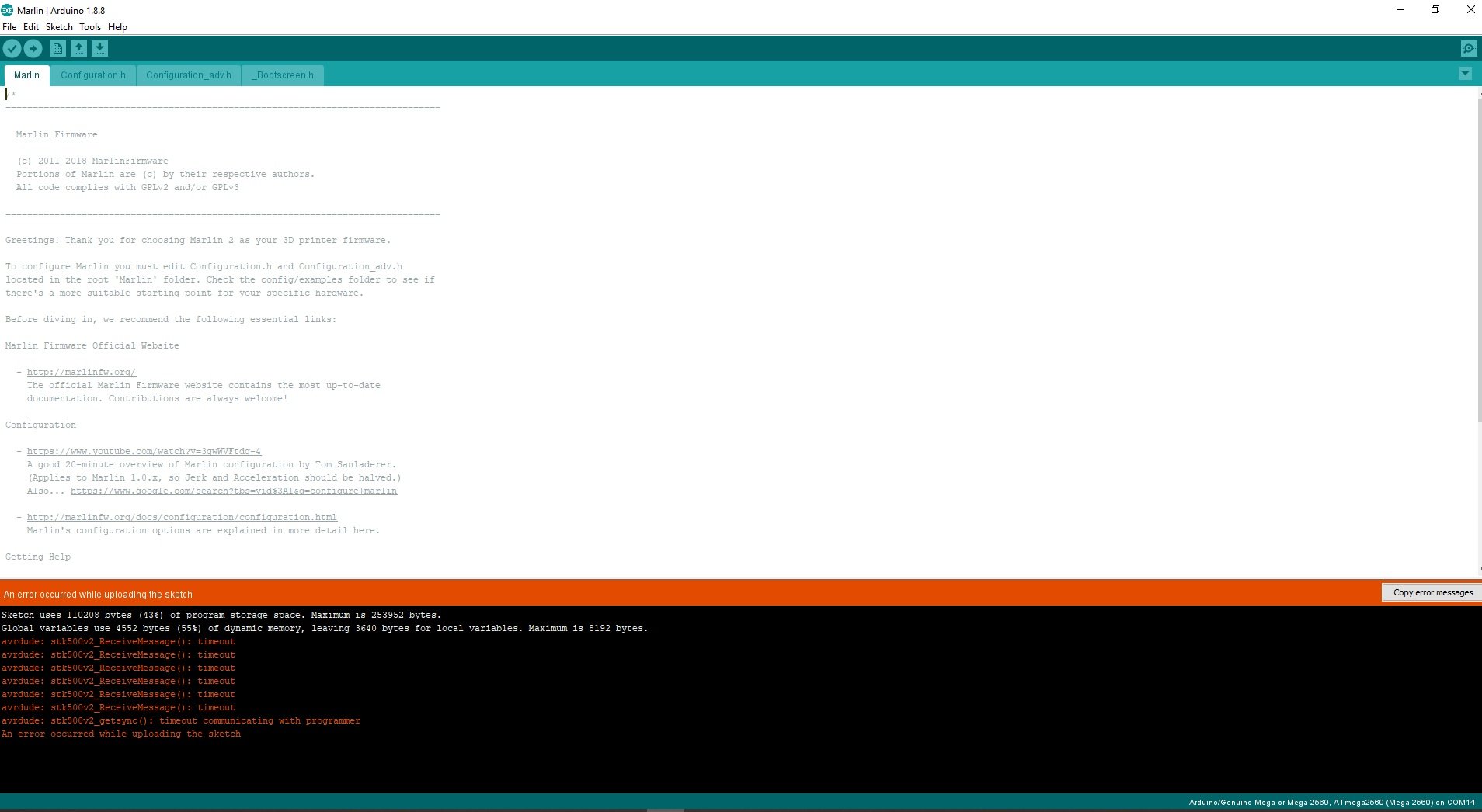Click the Copy error messages button
This screenshot has width=1482, height=812.
[x=1432, y=592]
